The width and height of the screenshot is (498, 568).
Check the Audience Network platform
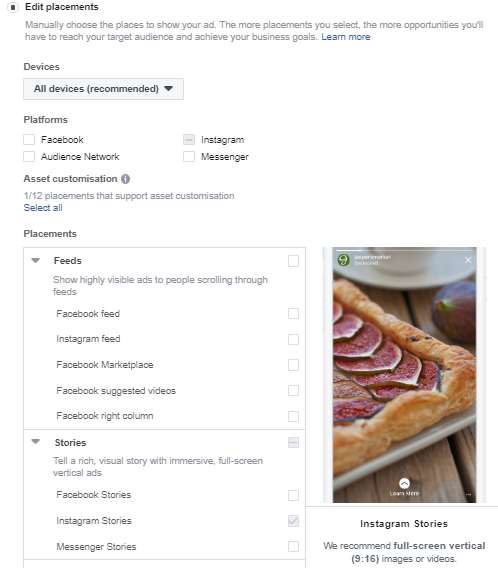click(x=29, y=156)
